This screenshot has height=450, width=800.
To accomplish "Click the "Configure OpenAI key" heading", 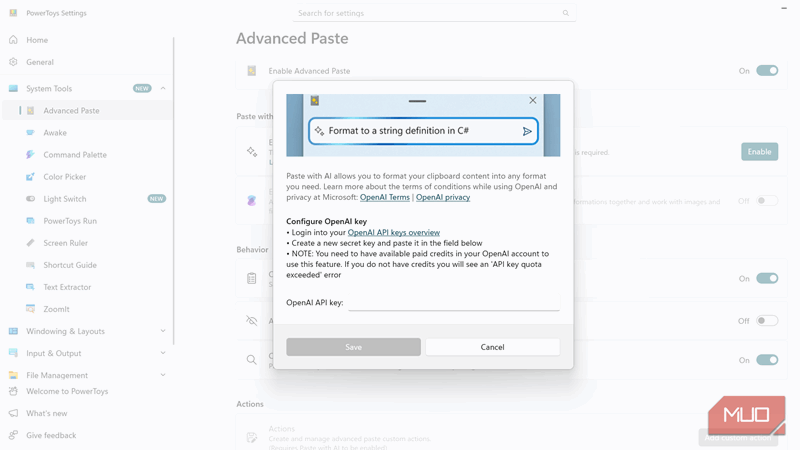I will click(327, 221).
